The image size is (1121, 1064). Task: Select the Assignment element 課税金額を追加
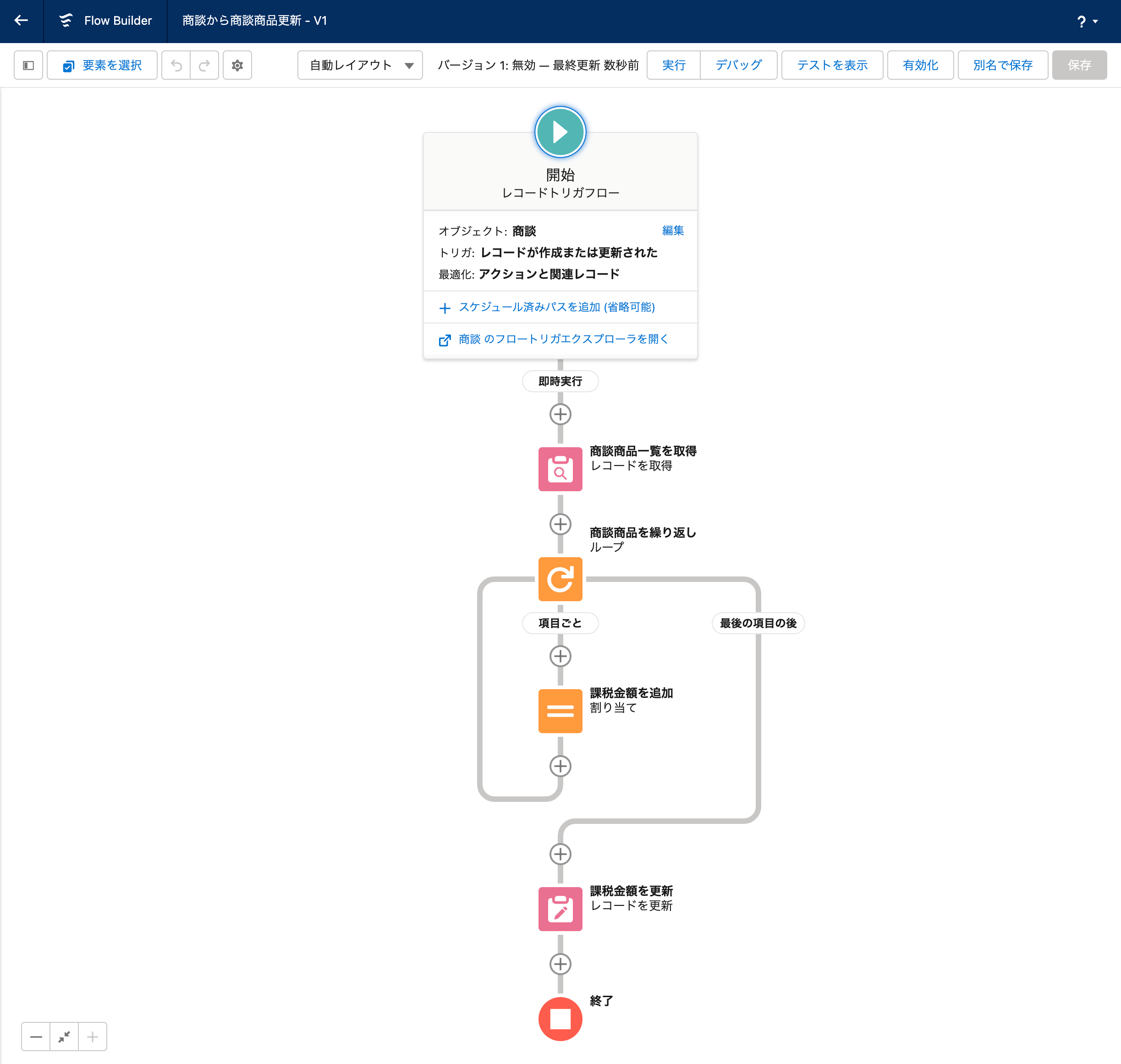pos(560,711)
